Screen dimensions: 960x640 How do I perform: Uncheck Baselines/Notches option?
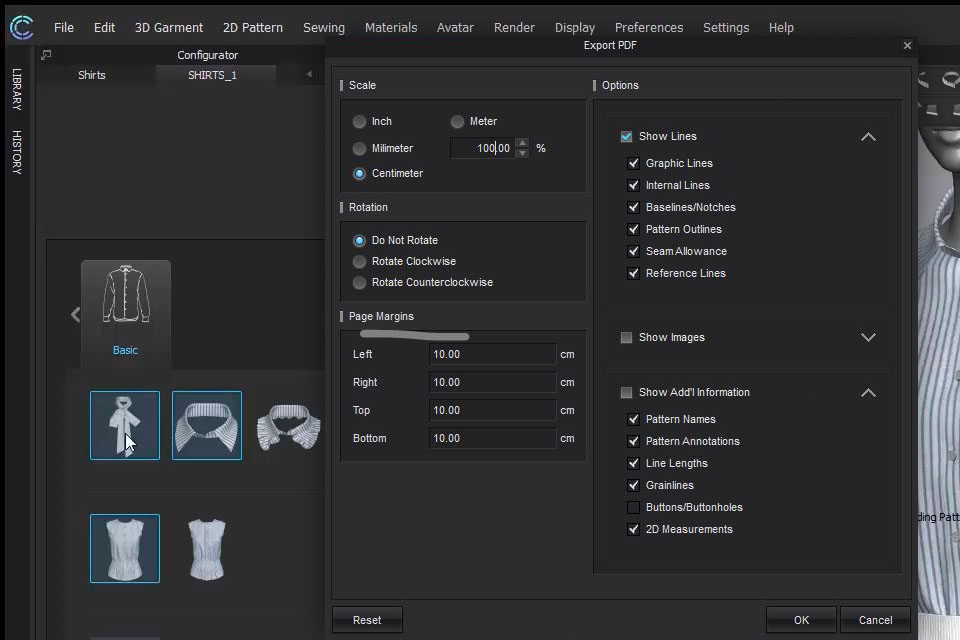634,208
